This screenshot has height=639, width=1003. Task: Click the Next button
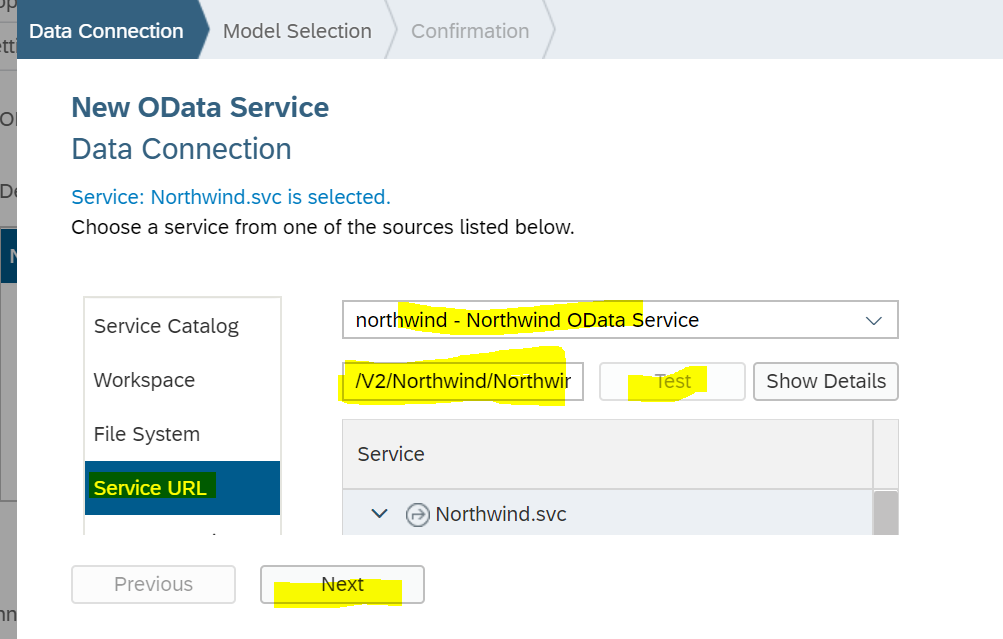click(x=342, y=584)
